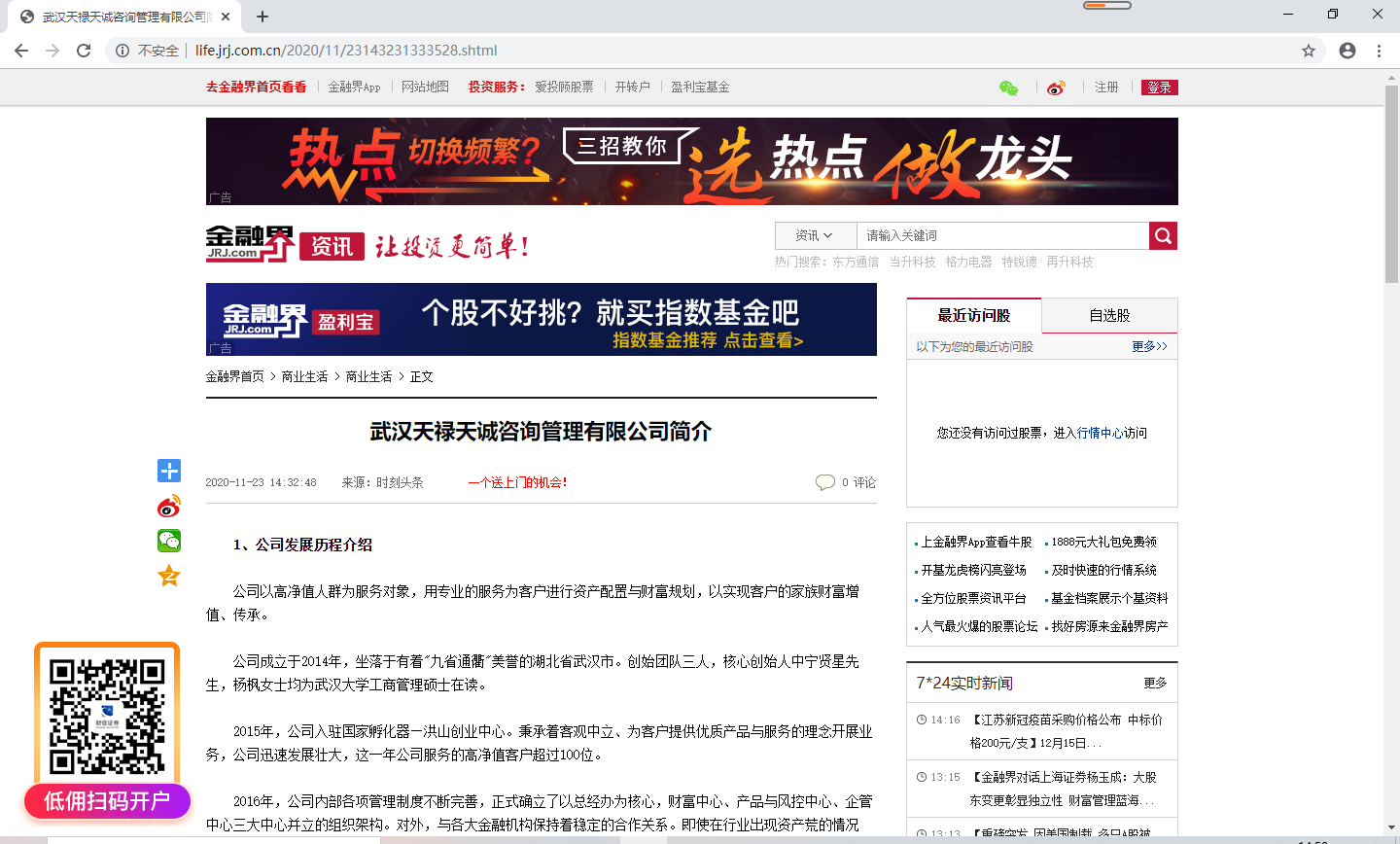Click hot search term 格力电器
1400x844 pixels.
click(968, 262)
